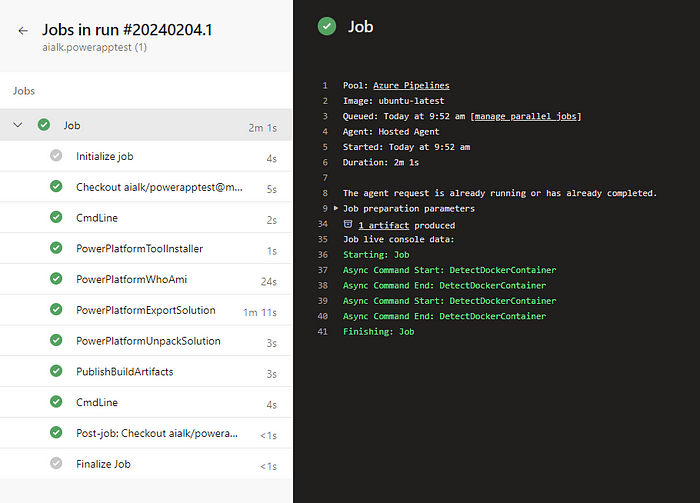This screenshot has width=700, height=503.
Task: Expand Job preparation parameters section
Action: 336,208
